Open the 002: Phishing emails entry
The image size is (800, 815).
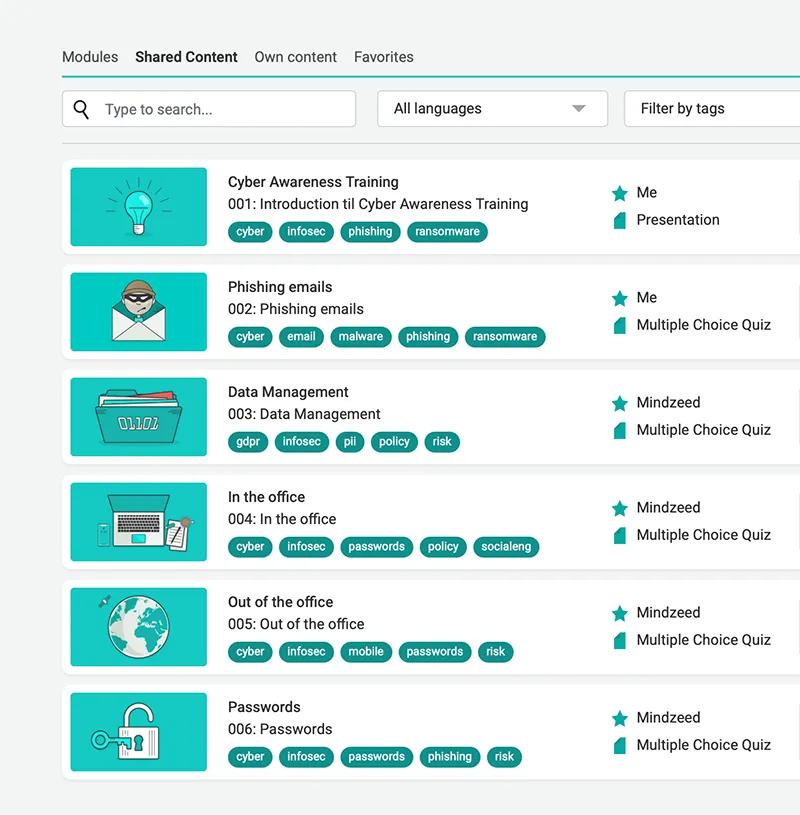click(296, 309)
